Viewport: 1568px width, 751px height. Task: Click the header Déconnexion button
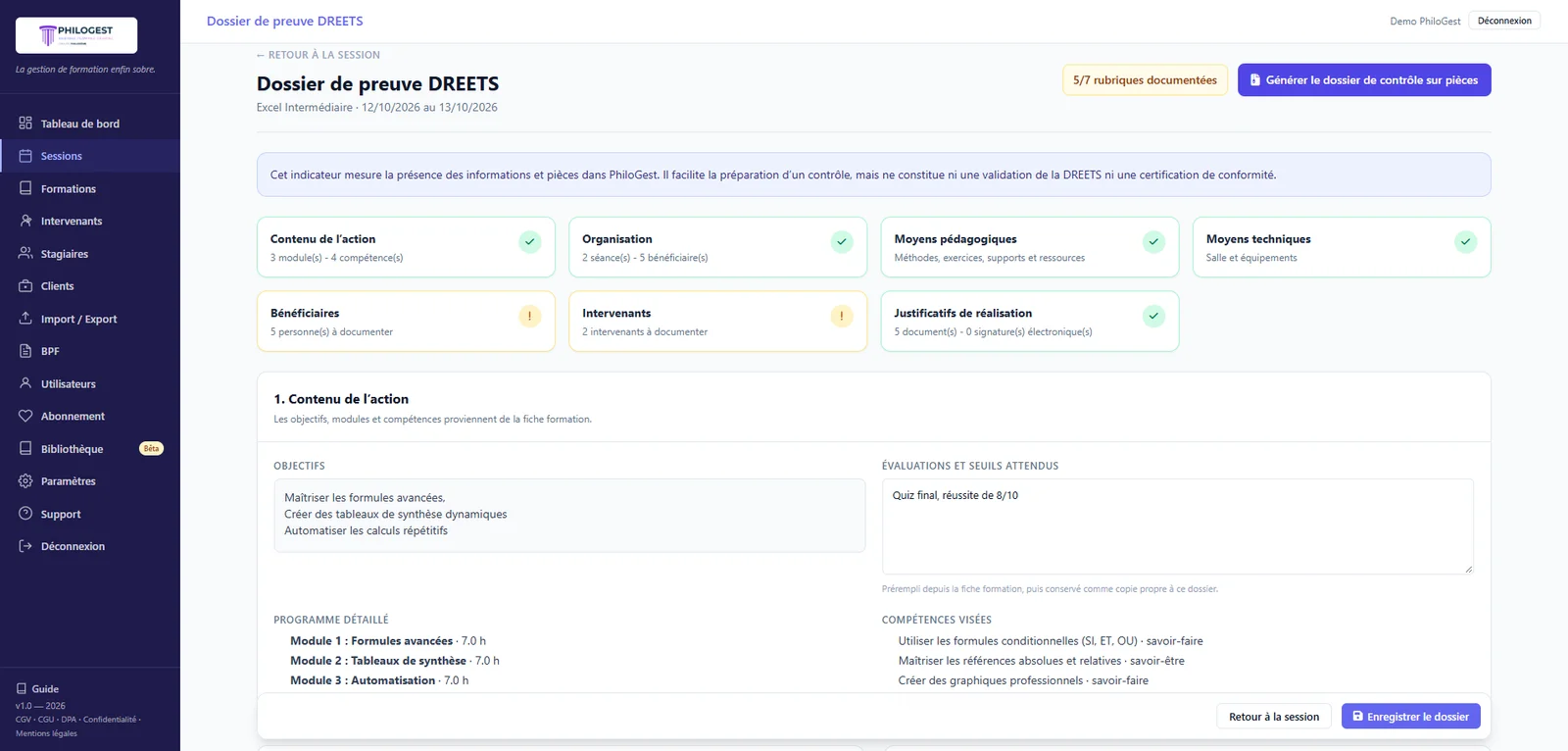(x=1504, y=21)
